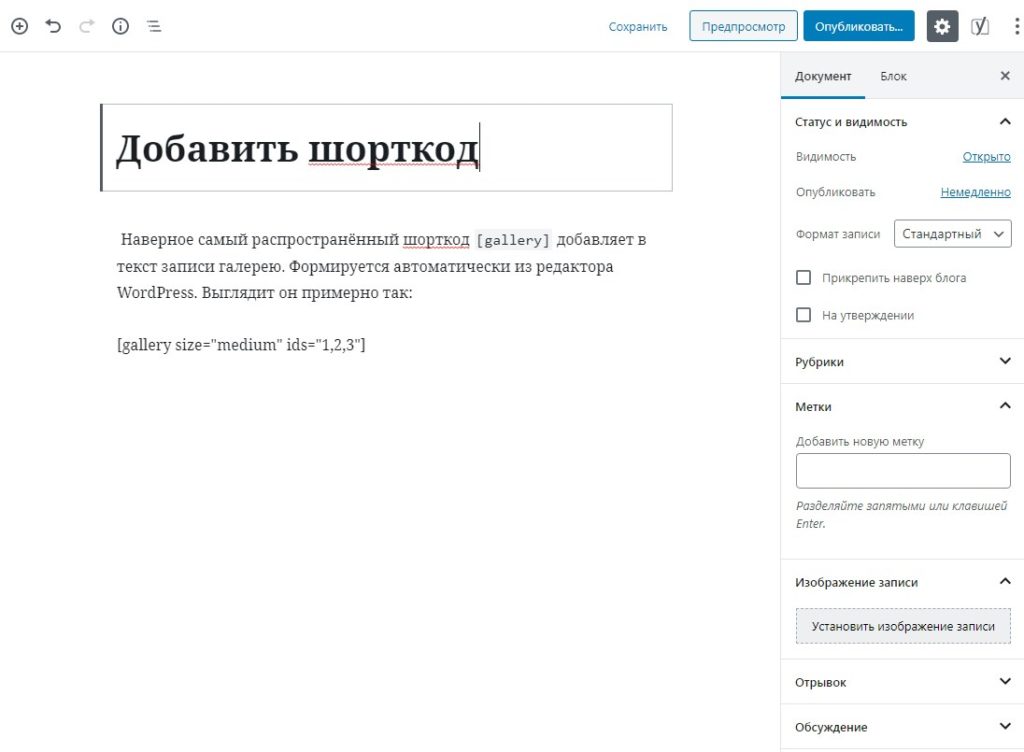Click the 'Открыто' visibility link
1024x752 pixels.
[986, 157]
